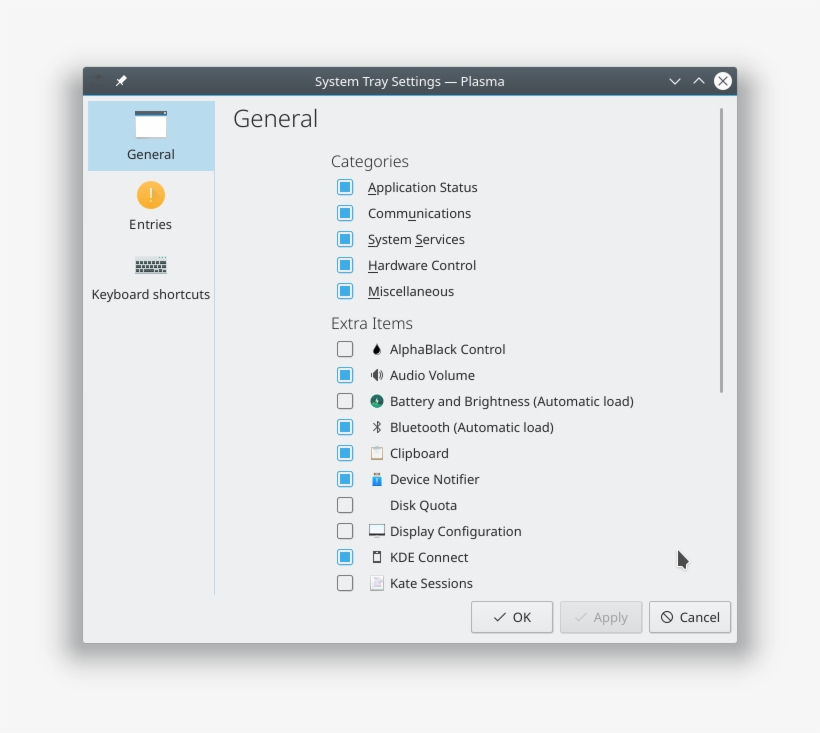Close the System Tray Settings window
This screenshot has width=820, height=733.
pyautogui.click(x=723, y=81)
